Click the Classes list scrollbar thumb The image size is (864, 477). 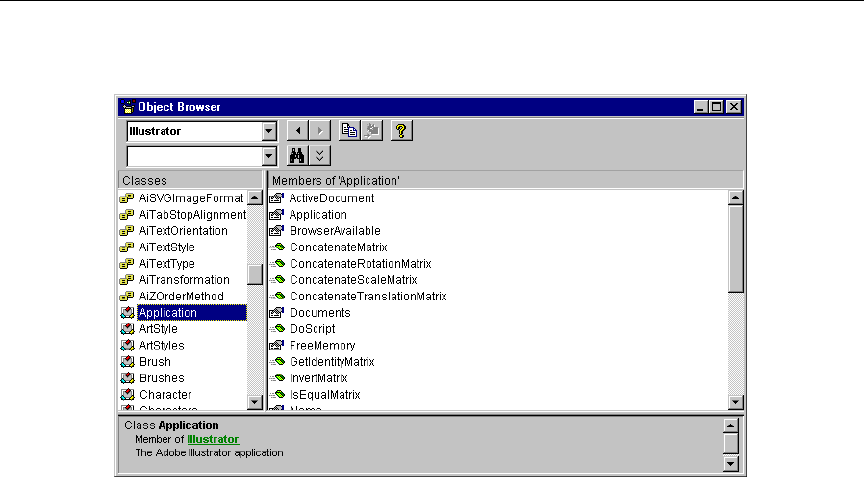click(255, 274)
